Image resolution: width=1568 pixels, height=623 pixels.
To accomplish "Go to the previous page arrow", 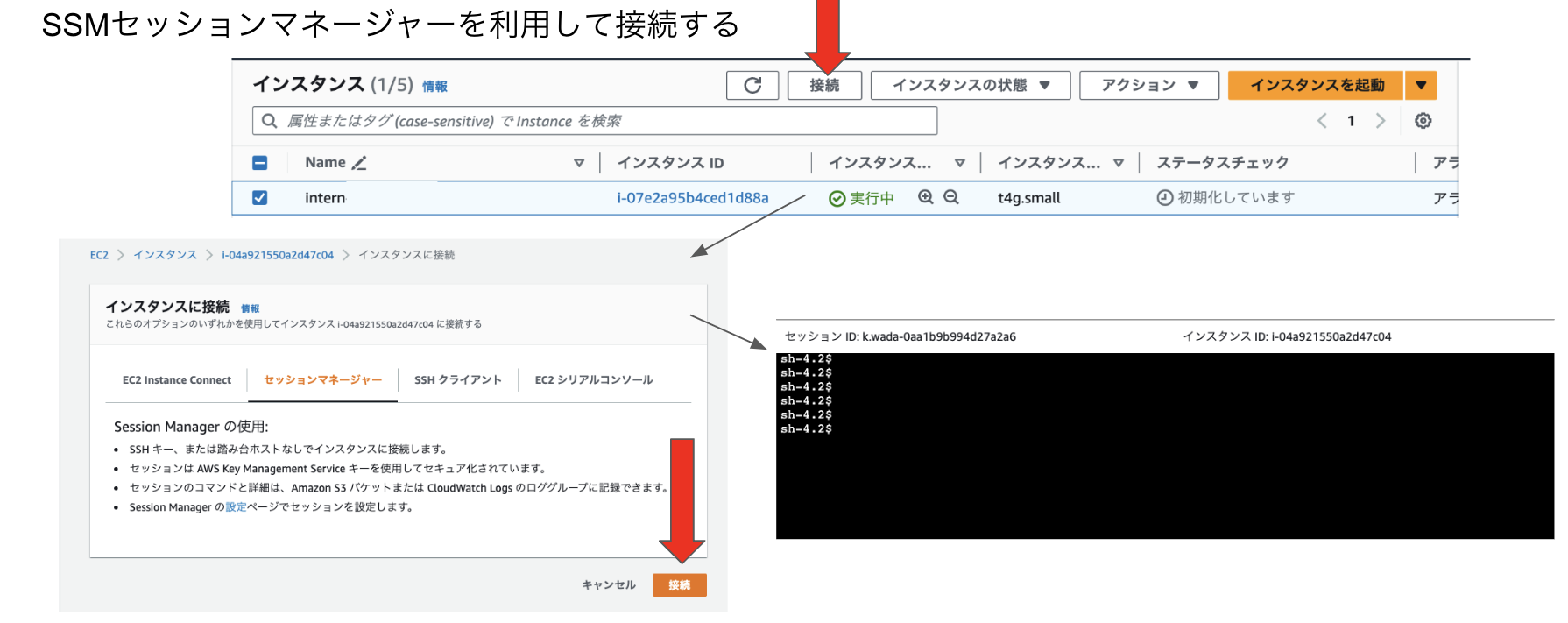I will [1322, 121].
